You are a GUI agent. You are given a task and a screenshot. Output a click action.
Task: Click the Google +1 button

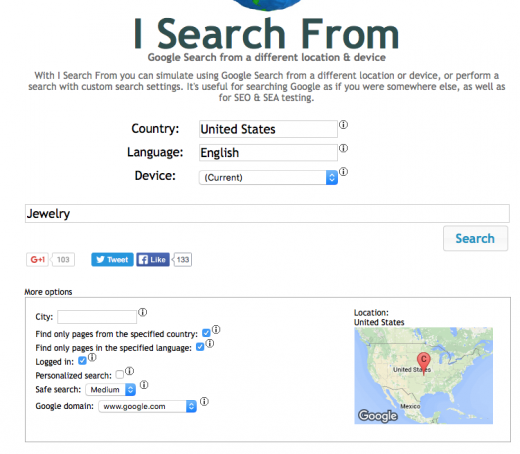(x=37, y=260)
